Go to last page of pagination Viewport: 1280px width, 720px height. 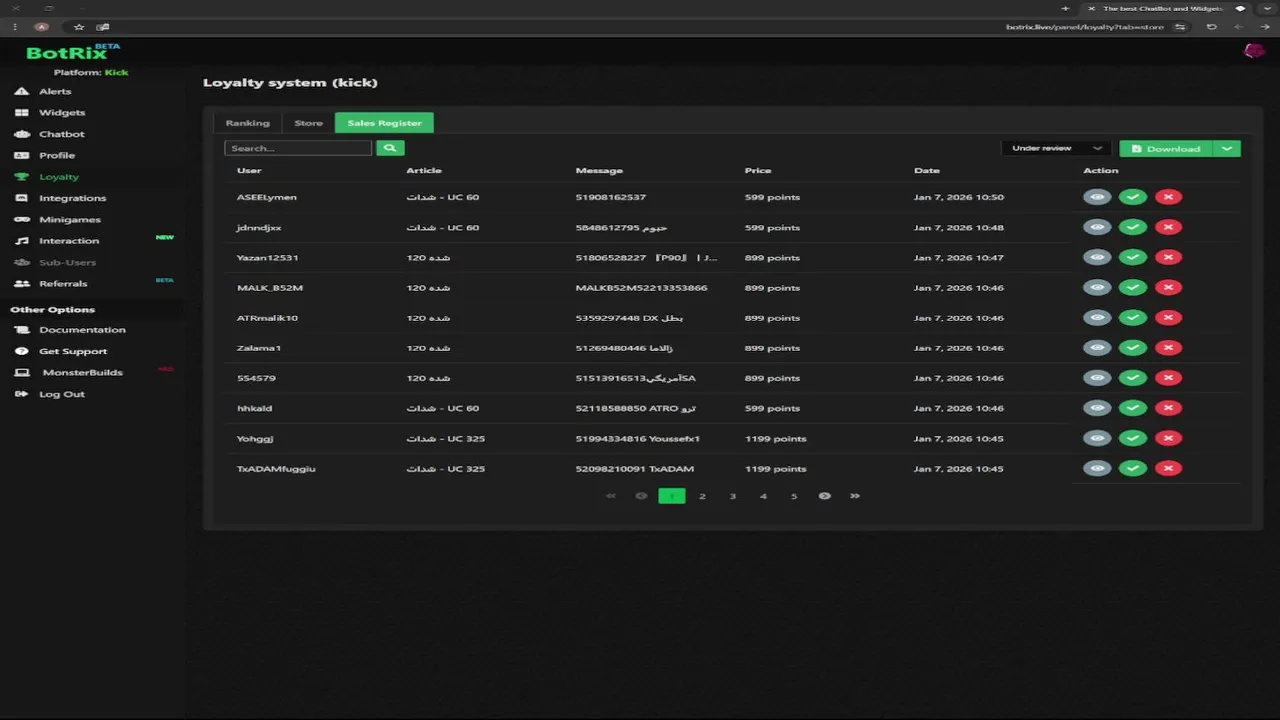tap(855, 496)
